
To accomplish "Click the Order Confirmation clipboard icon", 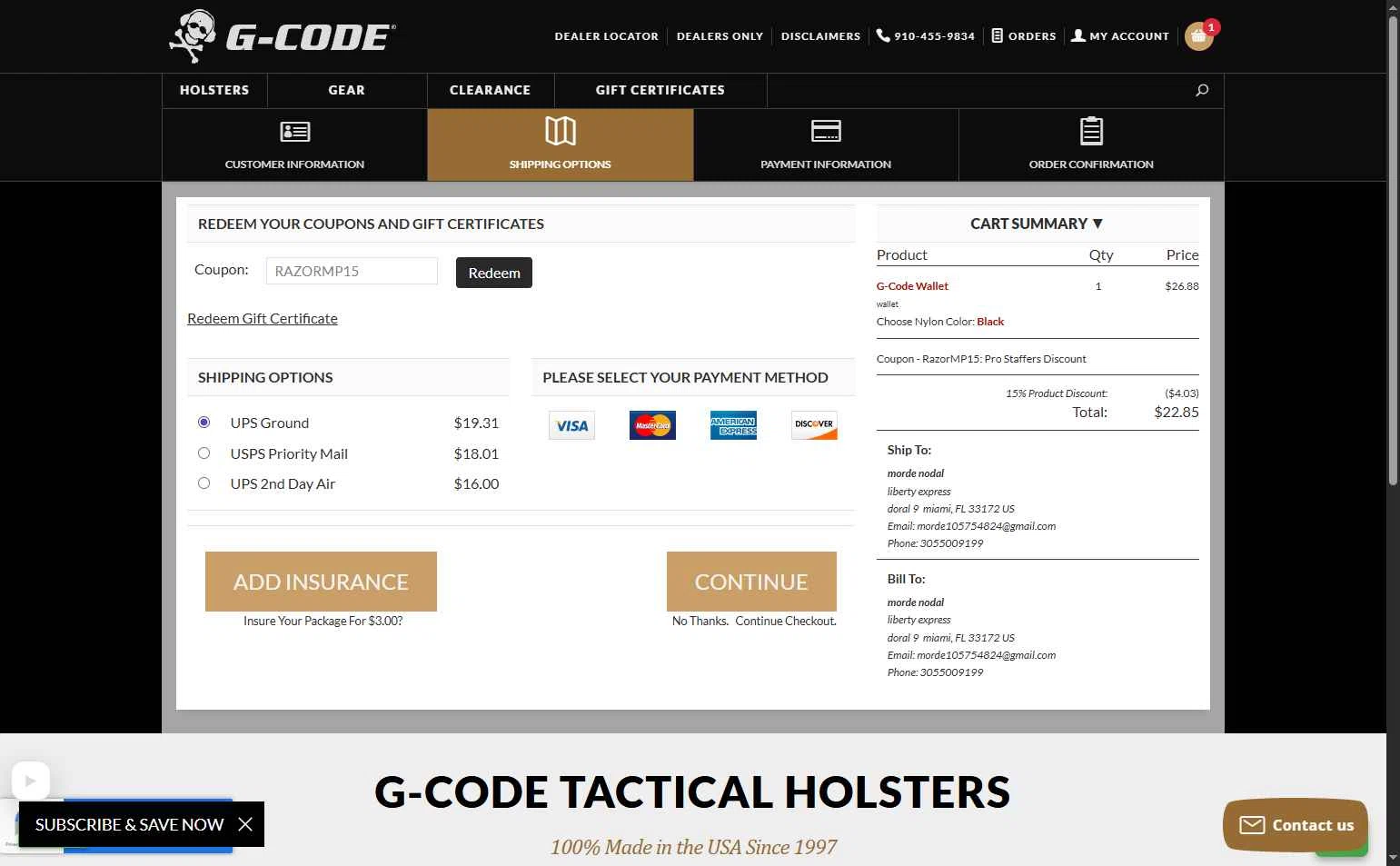I will [x=1091, y=131].
